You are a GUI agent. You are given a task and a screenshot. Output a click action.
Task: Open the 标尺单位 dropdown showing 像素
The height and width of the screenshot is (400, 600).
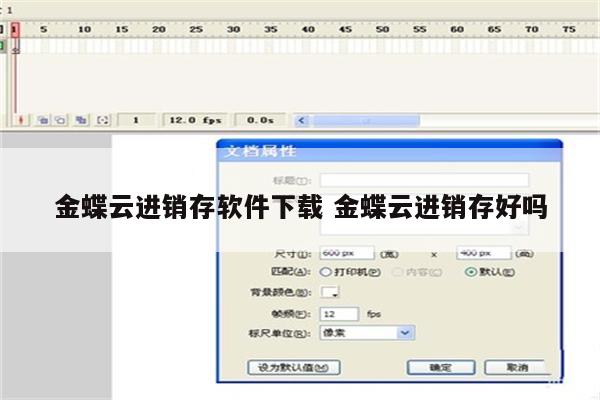pos(367,333)
